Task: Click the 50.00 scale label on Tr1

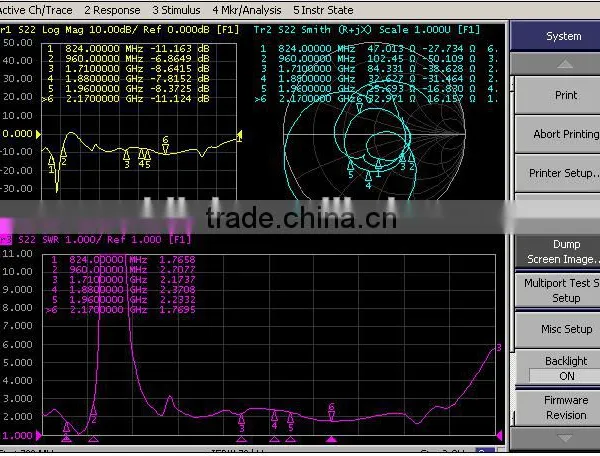Action: point(18,42)
